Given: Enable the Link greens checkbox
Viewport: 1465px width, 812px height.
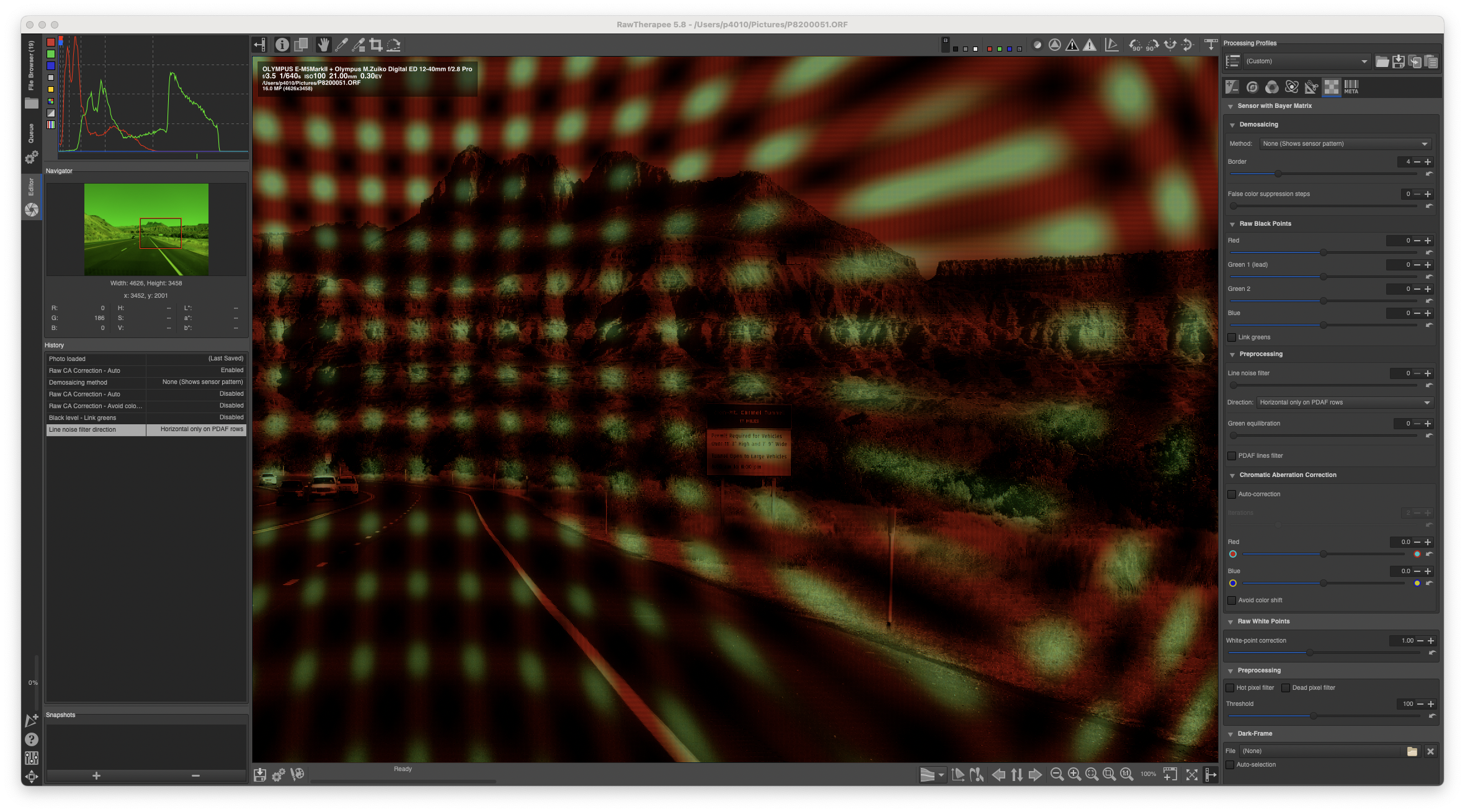Looking at the screenshot, I should pyautogui.click(x=1232, y=337).
